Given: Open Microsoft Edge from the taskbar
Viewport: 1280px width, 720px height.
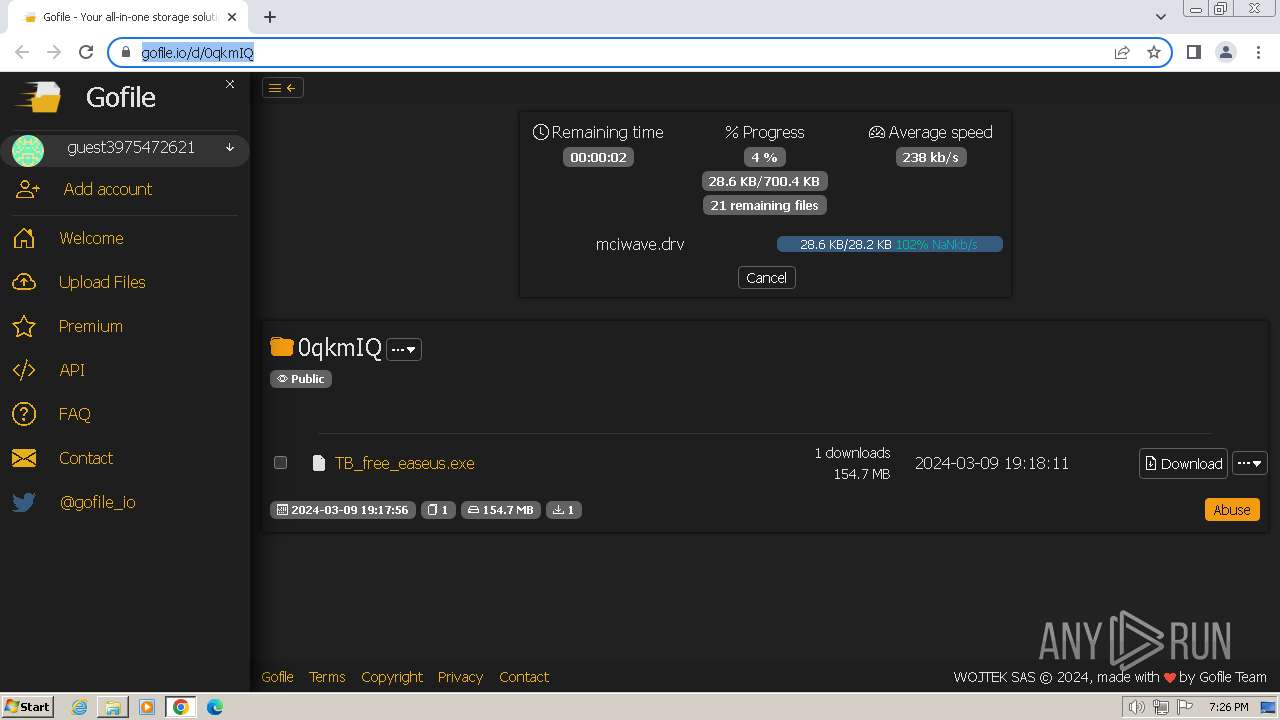Looking at the screenshot, I should click(215, 707).
